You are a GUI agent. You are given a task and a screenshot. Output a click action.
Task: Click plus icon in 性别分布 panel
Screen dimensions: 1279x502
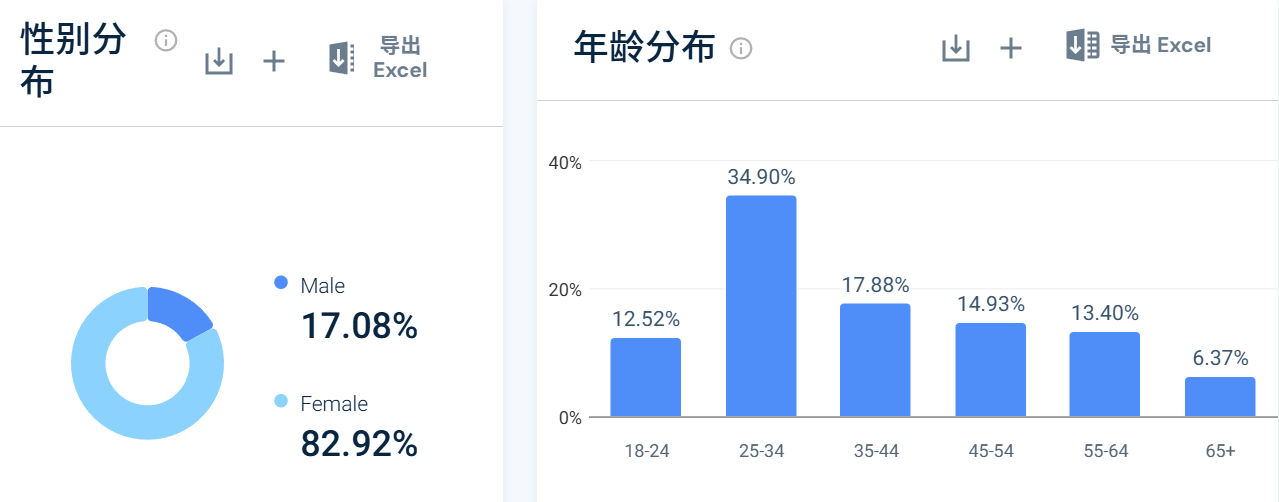tap(274, 61)
